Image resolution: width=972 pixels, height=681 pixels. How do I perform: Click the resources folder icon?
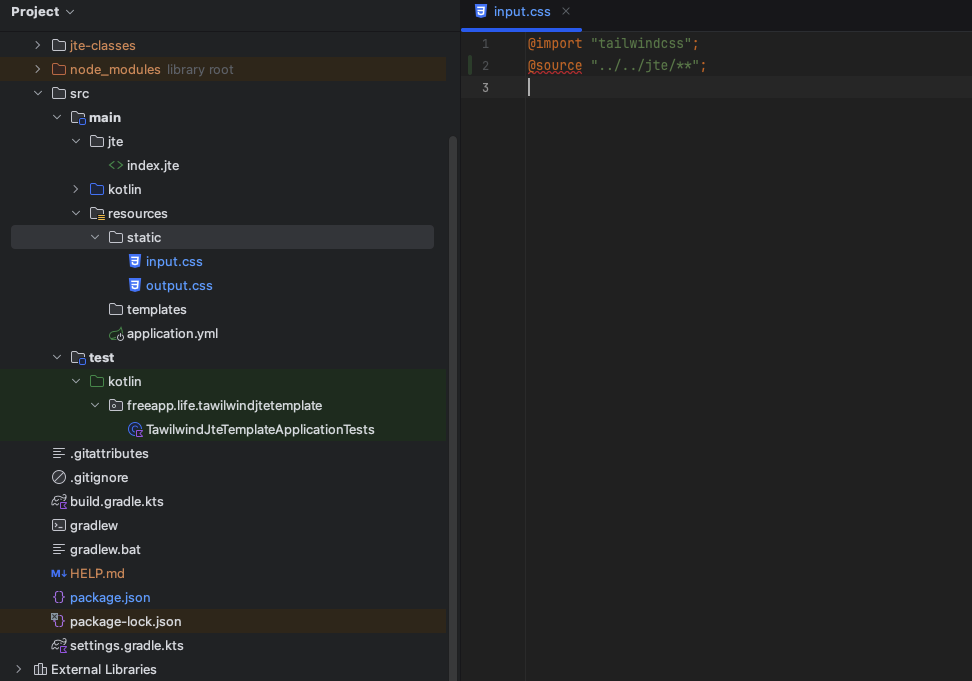(x=97, y=214)
